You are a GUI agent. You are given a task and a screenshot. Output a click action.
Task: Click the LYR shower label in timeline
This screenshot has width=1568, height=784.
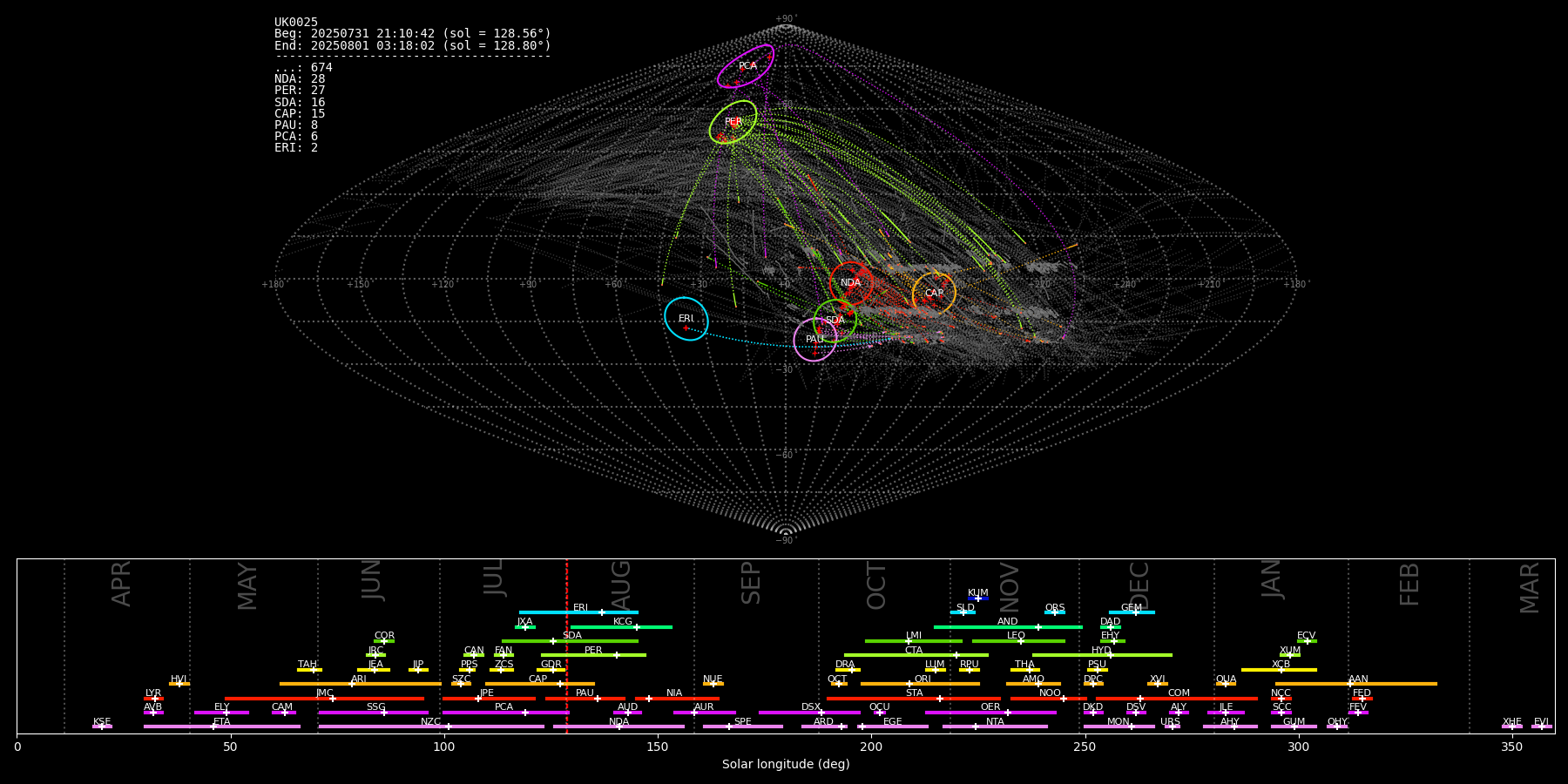[x=153, y=693]
